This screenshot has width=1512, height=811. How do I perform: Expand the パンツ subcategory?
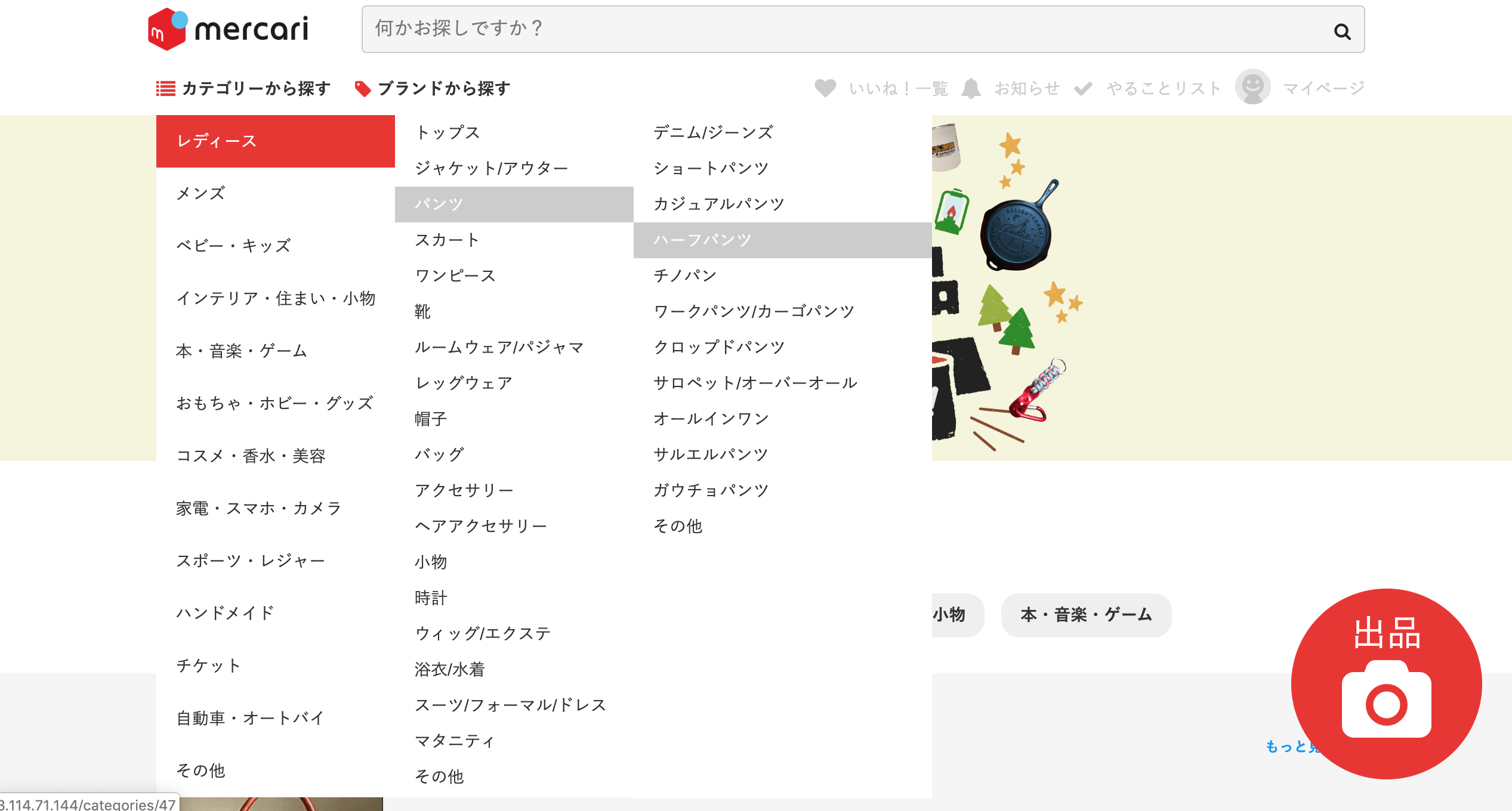[439, 203]
